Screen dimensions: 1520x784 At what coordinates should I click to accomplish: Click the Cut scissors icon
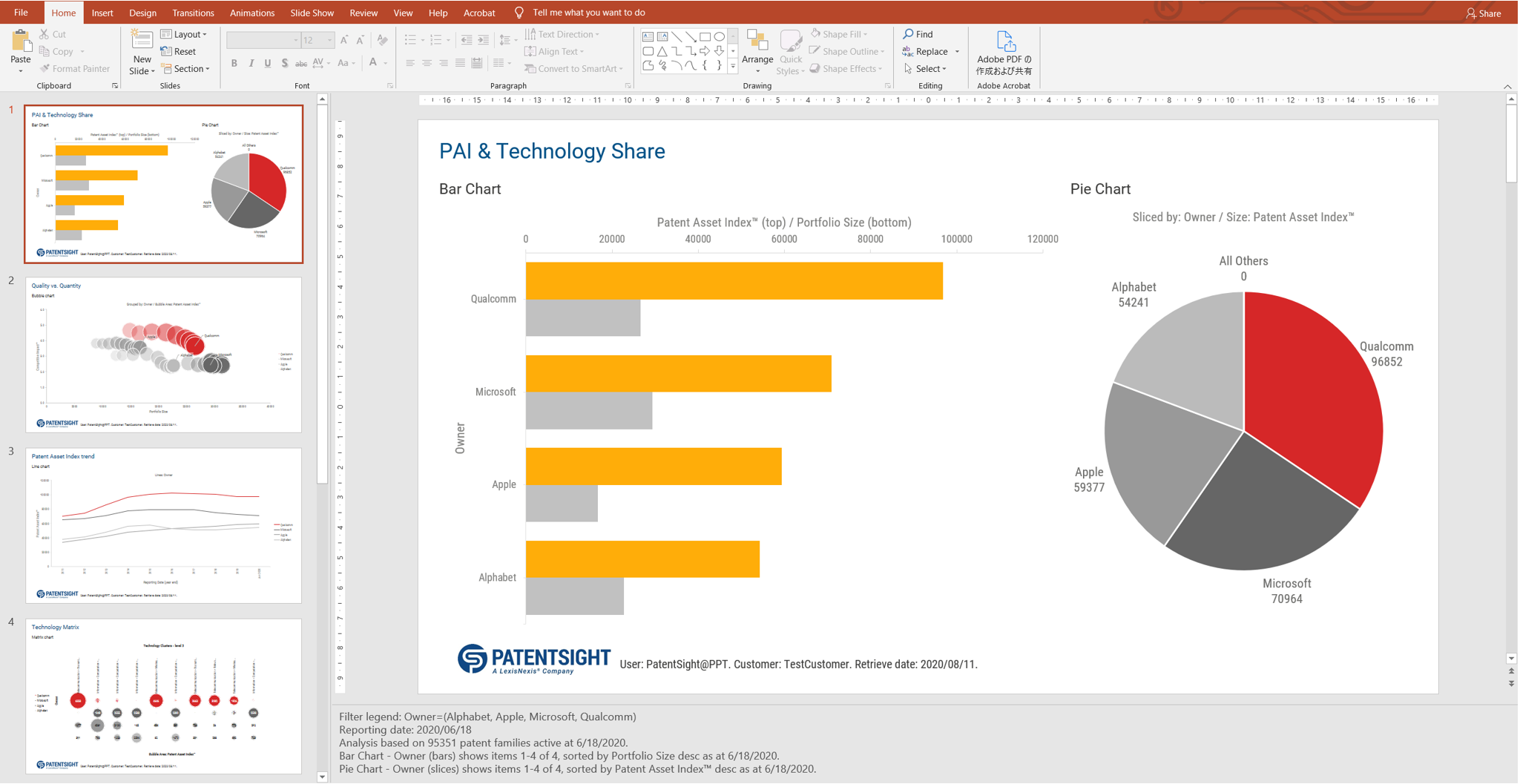point(44,34)
